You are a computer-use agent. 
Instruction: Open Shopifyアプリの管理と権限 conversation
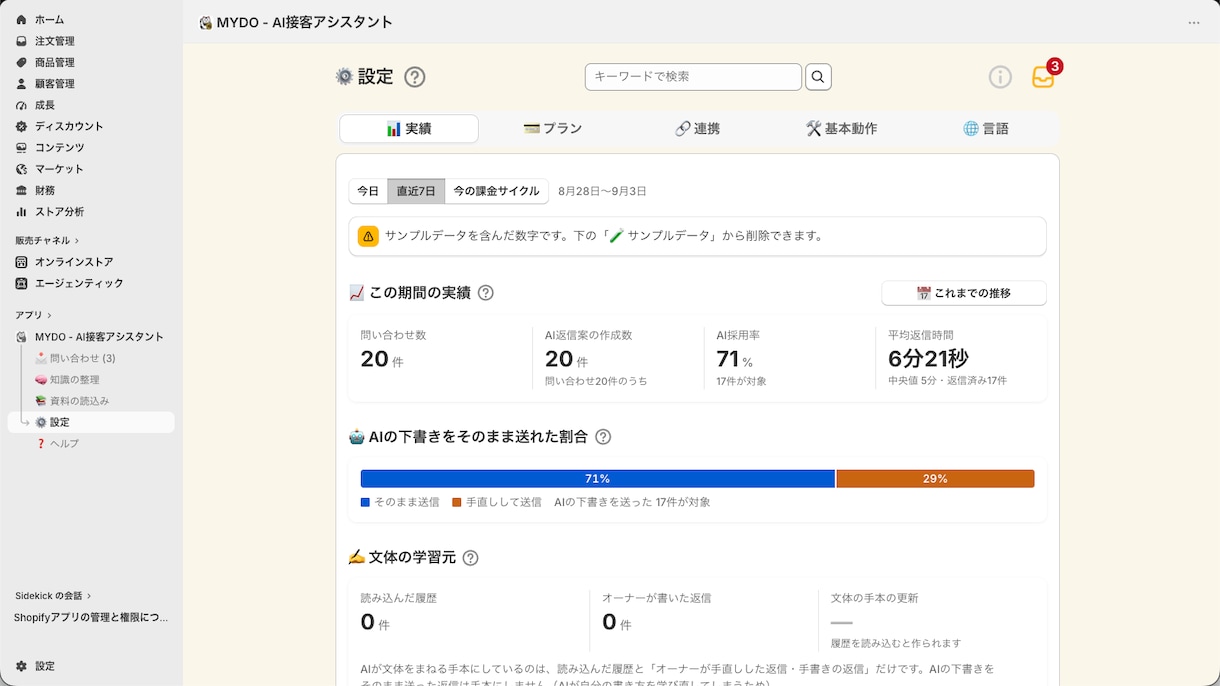click(x=91, y=618)
